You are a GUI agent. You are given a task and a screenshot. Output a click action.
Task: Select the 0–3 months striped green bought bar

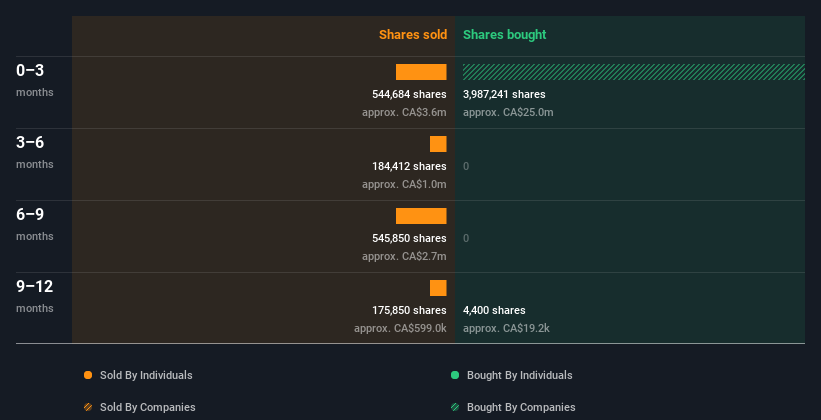634,72
